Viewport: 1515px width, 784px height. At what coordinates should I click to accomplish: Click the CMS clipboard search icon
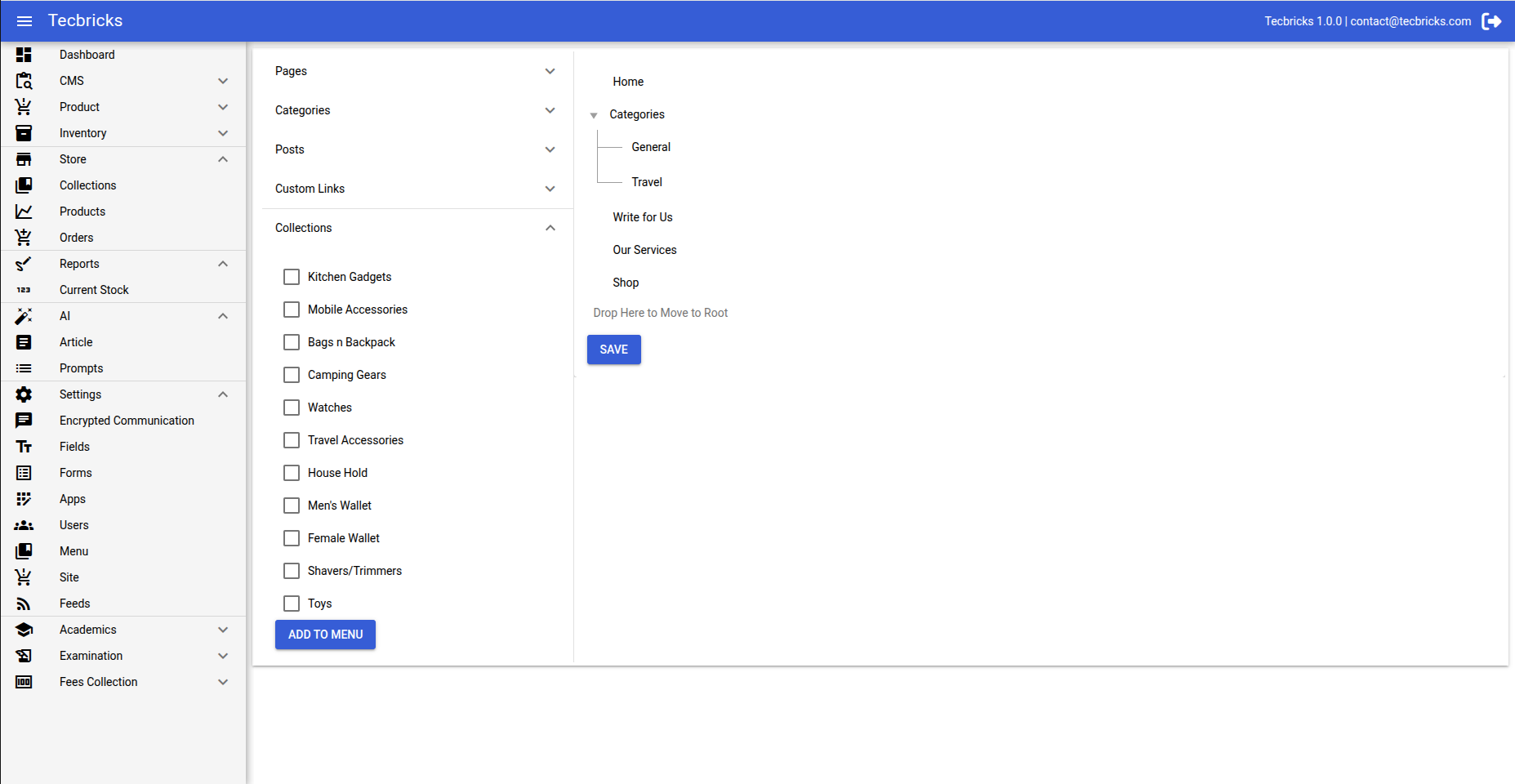[x=24, y=81]
